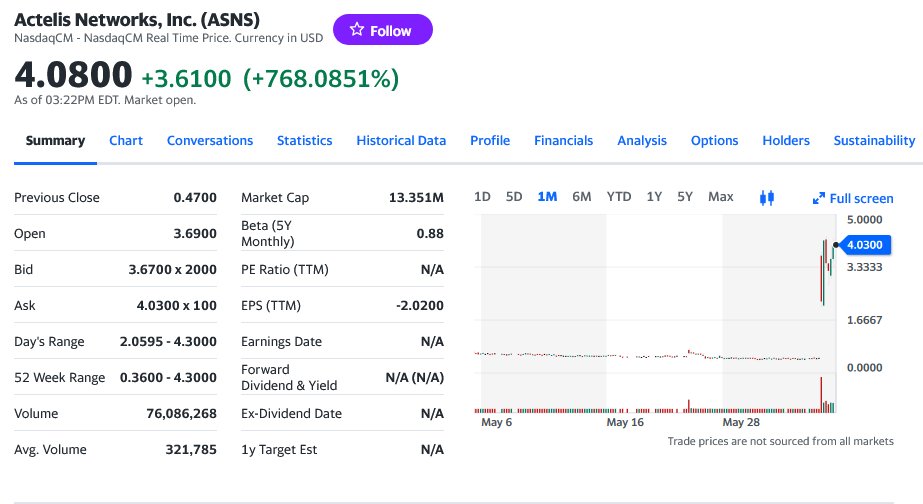The width and height of the screenshot is (923, 504).
Task: Open the Sustainability tab
Action: 874,141
